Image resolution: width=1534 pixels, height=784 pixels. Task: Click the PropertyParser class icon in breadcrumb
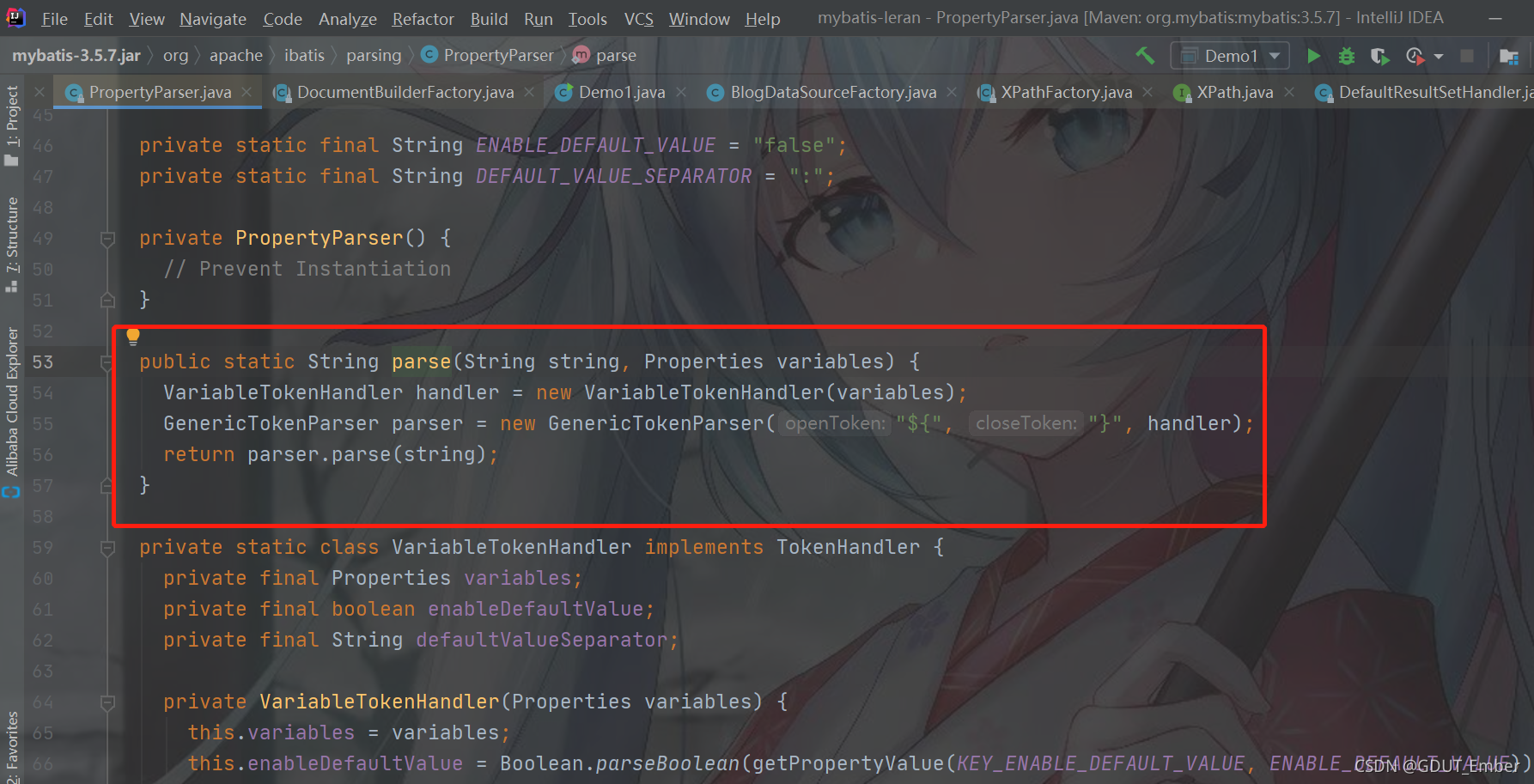pyautogui.click(x=429, y=55)
